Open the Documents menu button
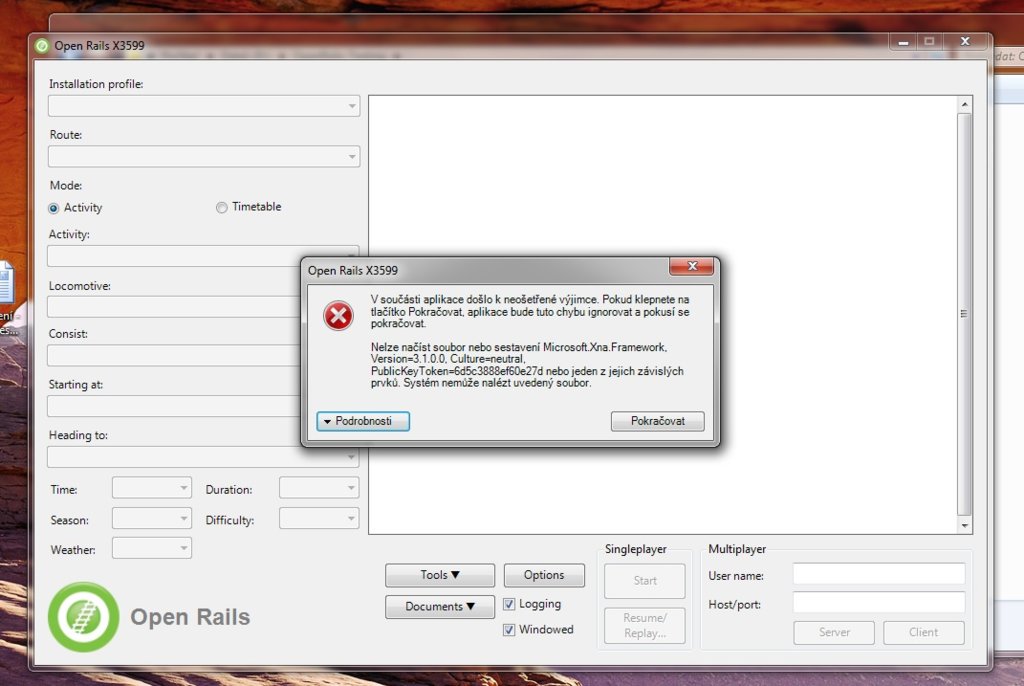 pos(440,607)
